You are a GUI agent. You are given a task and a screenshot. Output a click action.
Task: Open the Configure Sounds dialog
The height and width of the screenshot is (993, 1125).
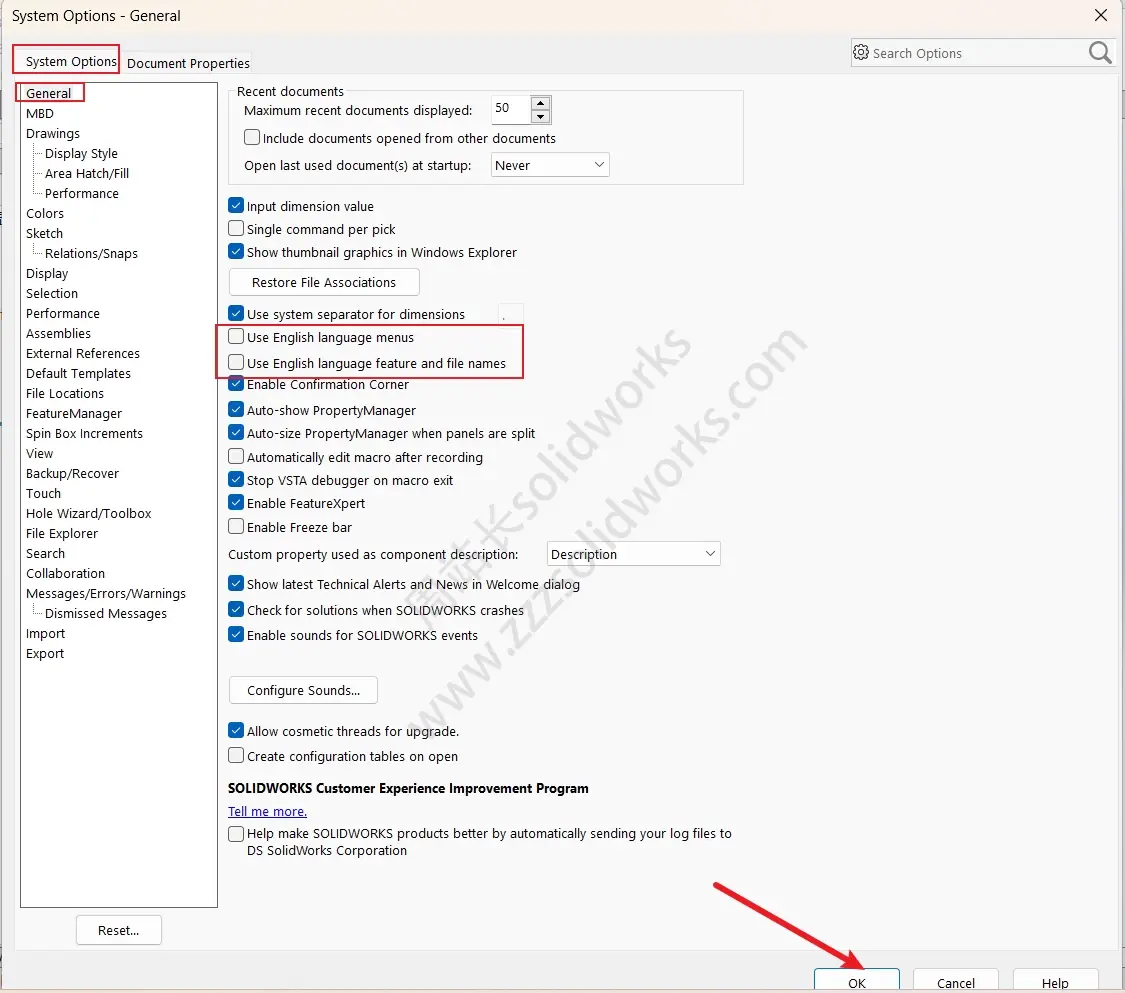[302, 690]
